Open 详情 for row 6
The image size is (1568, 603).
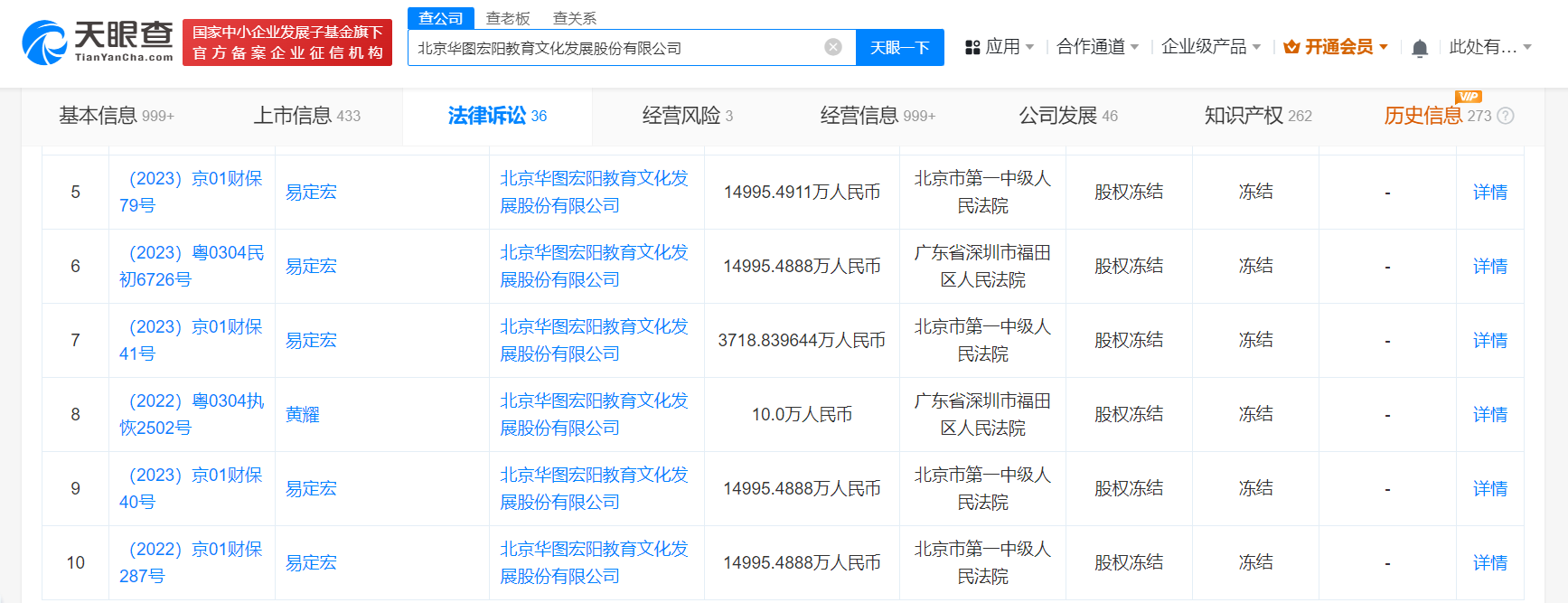(x=1490, y=266)
